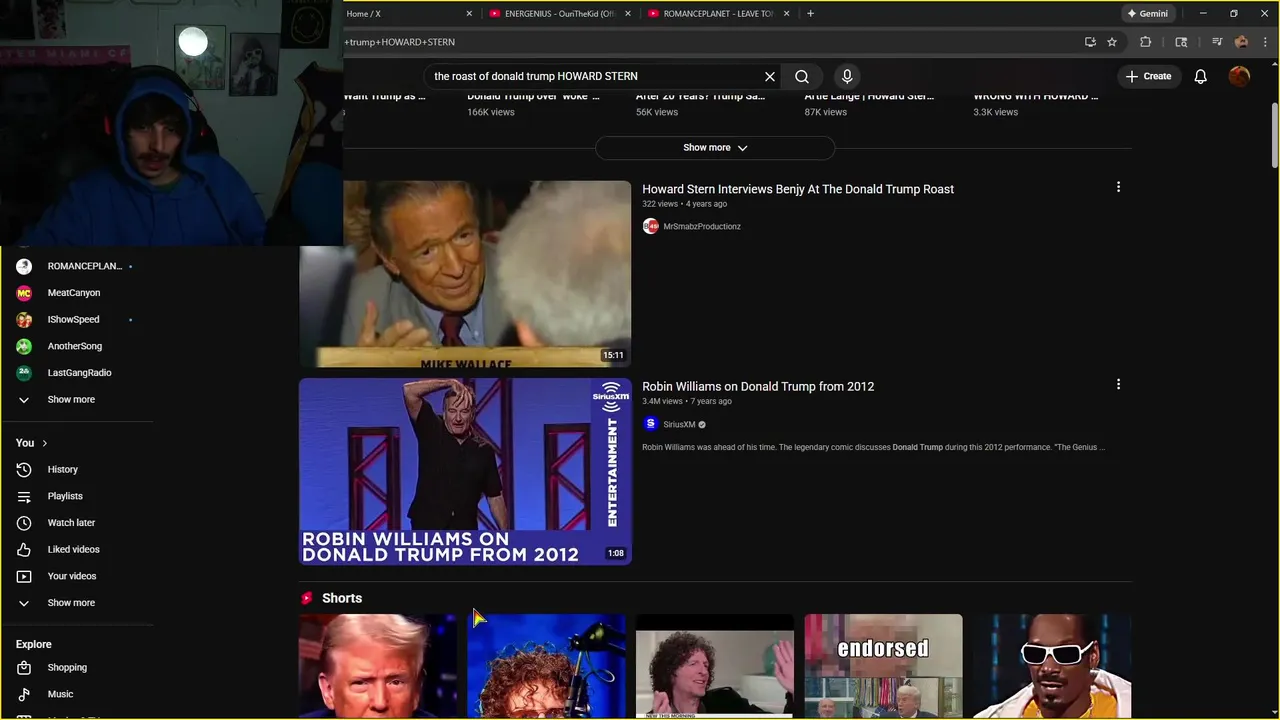Clear the YouTube search box text
This screenshot has width=1280, height=720.
click(x=770, y=76)
